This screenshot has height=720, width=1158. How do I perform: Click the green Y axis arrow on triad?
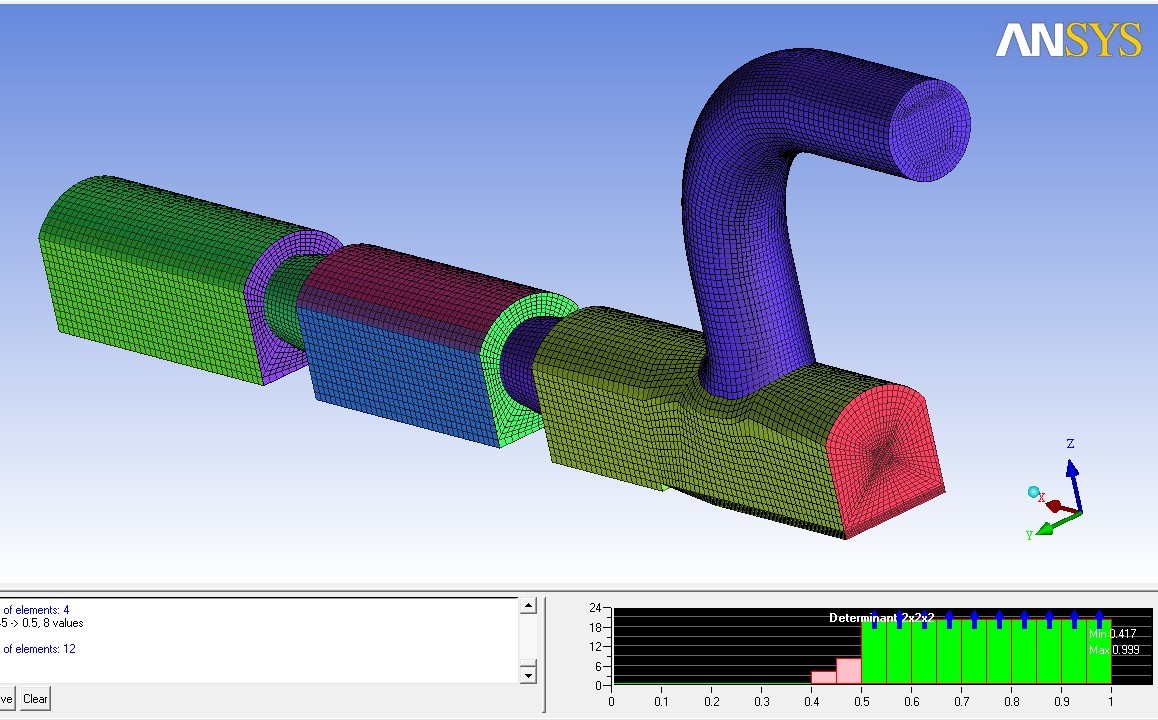pyautogui.click(x=1047, y=528)
